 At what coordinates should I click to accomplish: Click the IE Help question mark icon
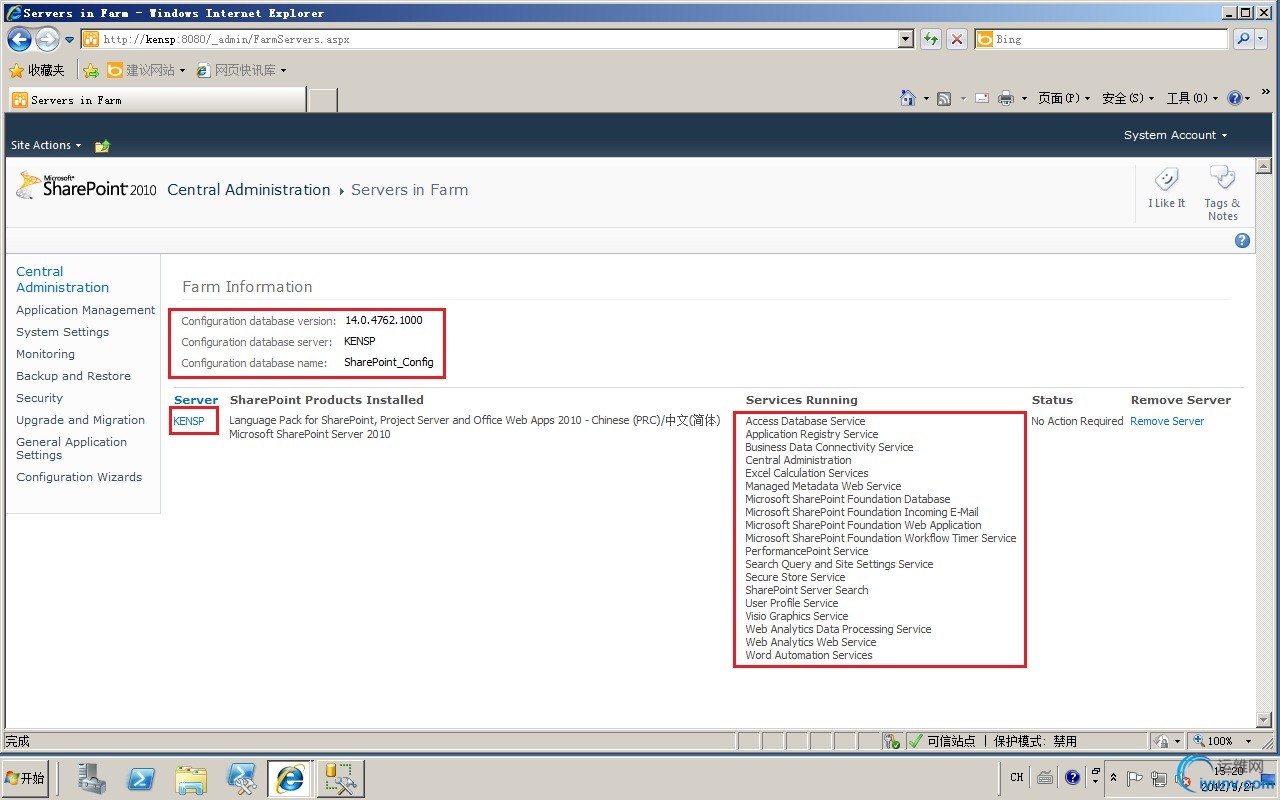[1234, 98]
